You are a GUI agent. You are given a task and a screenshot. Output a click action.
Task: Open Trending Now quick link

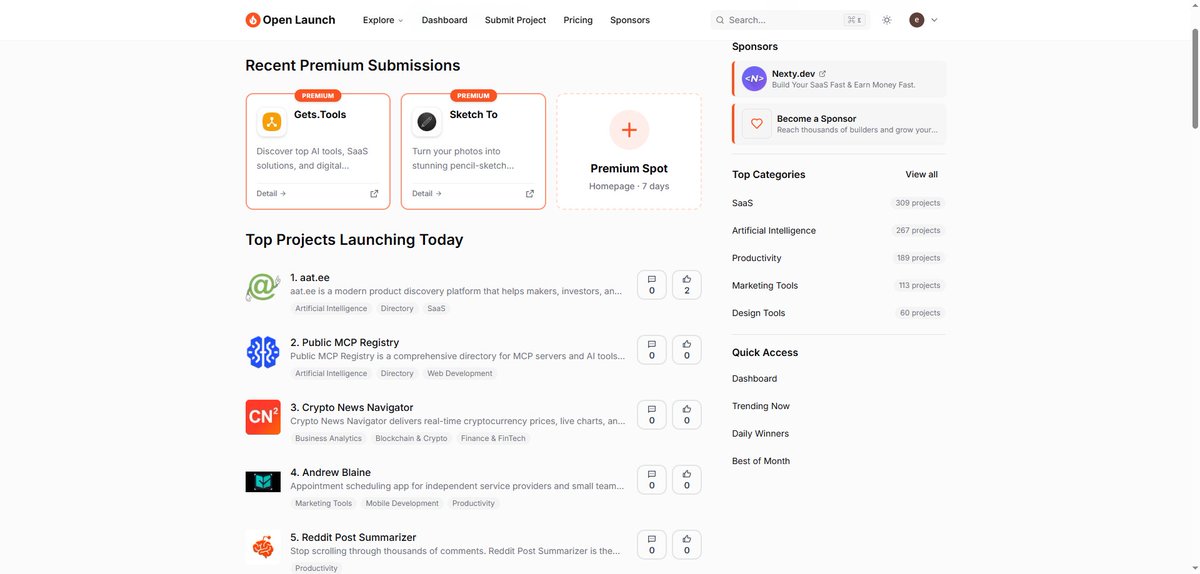761,406
